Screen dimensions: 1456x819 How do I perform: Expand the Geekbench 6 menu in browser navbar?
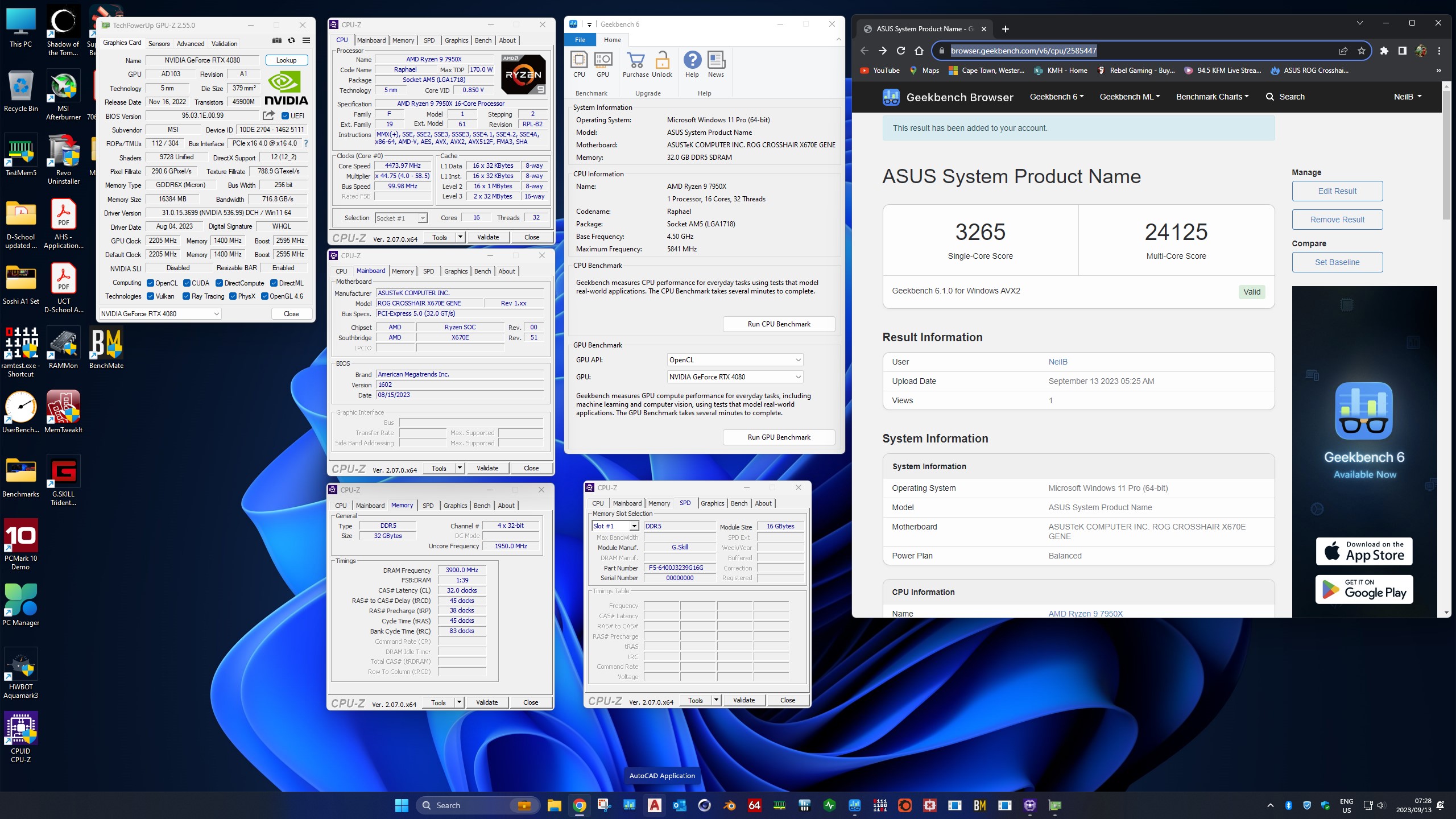(1056, 97)
